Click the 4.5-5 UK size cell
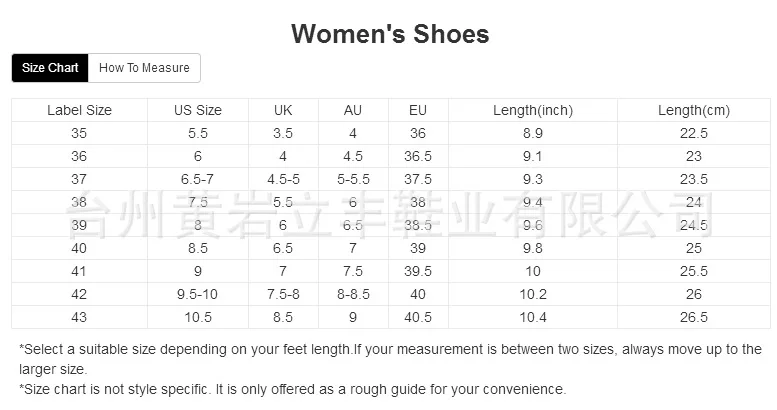The width and height of the screenshot is (777, 410). pos(283,179)
